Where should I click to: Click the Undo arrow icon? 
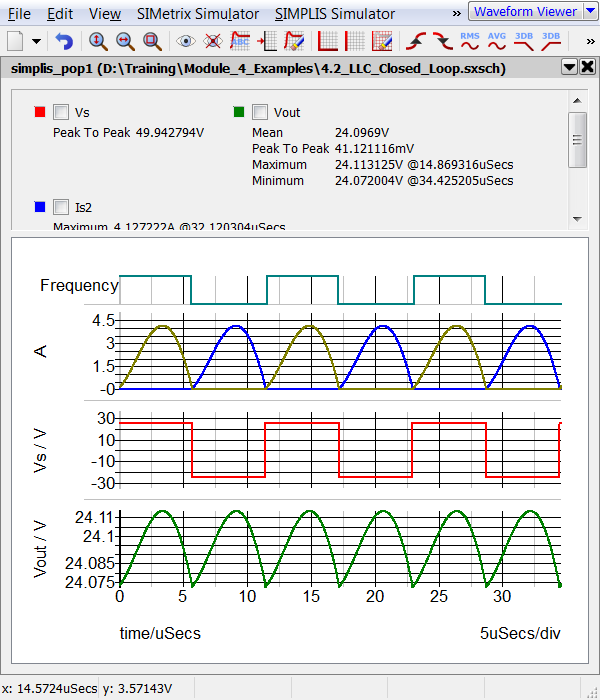pyautogui.click(x=64, y=42)
